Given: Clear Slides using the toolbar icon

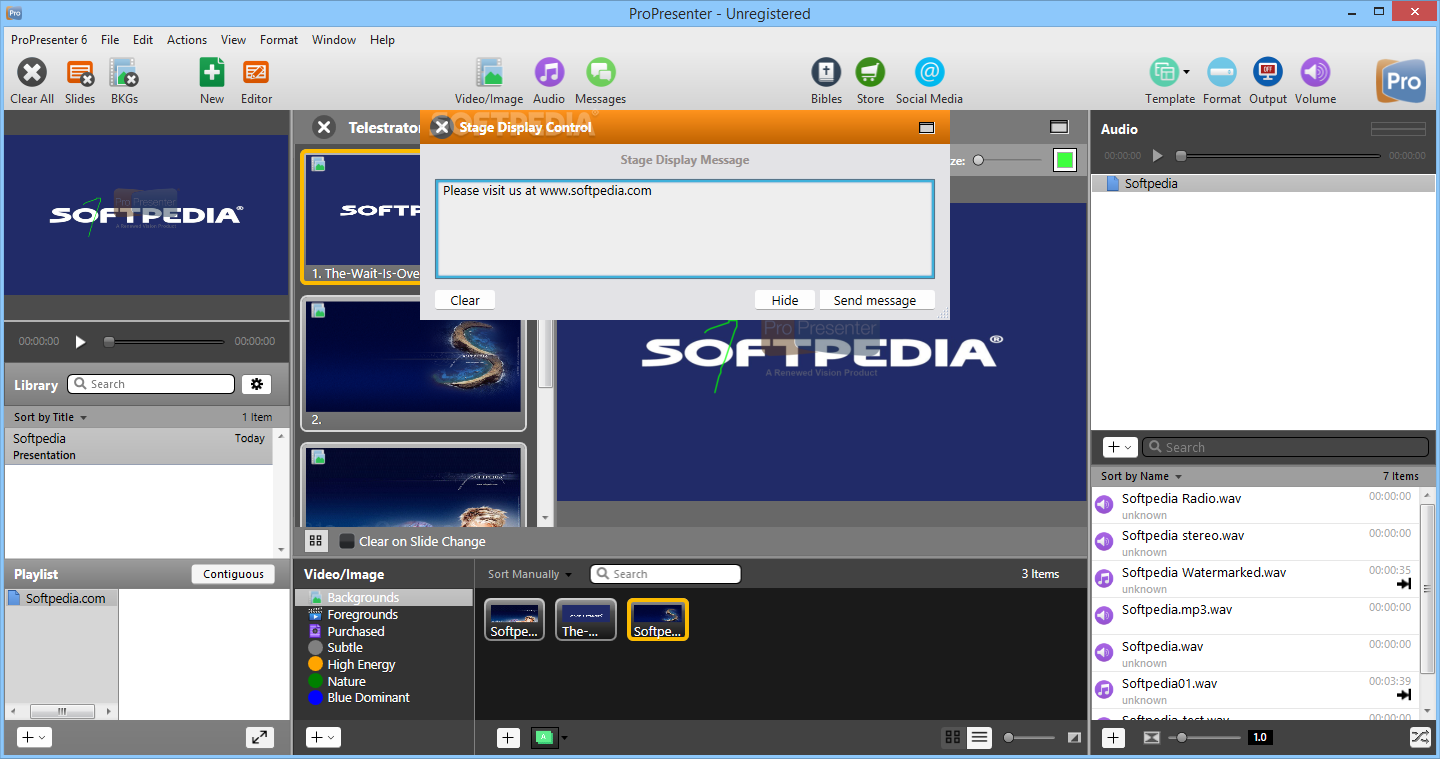Looking at the screenshot, I should coord(80,73).
